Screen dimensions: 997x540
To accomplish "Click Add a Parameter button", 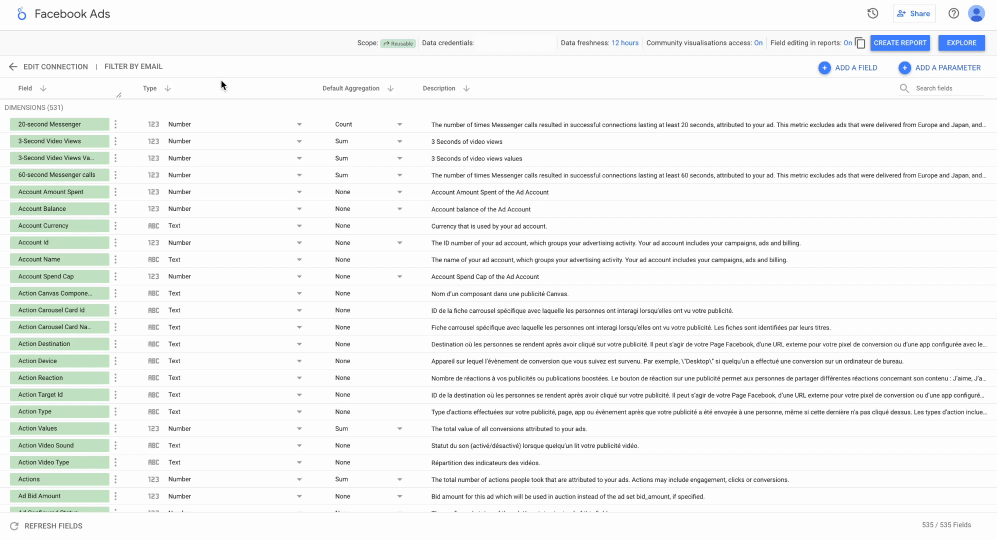I will (x=940, y=67).
